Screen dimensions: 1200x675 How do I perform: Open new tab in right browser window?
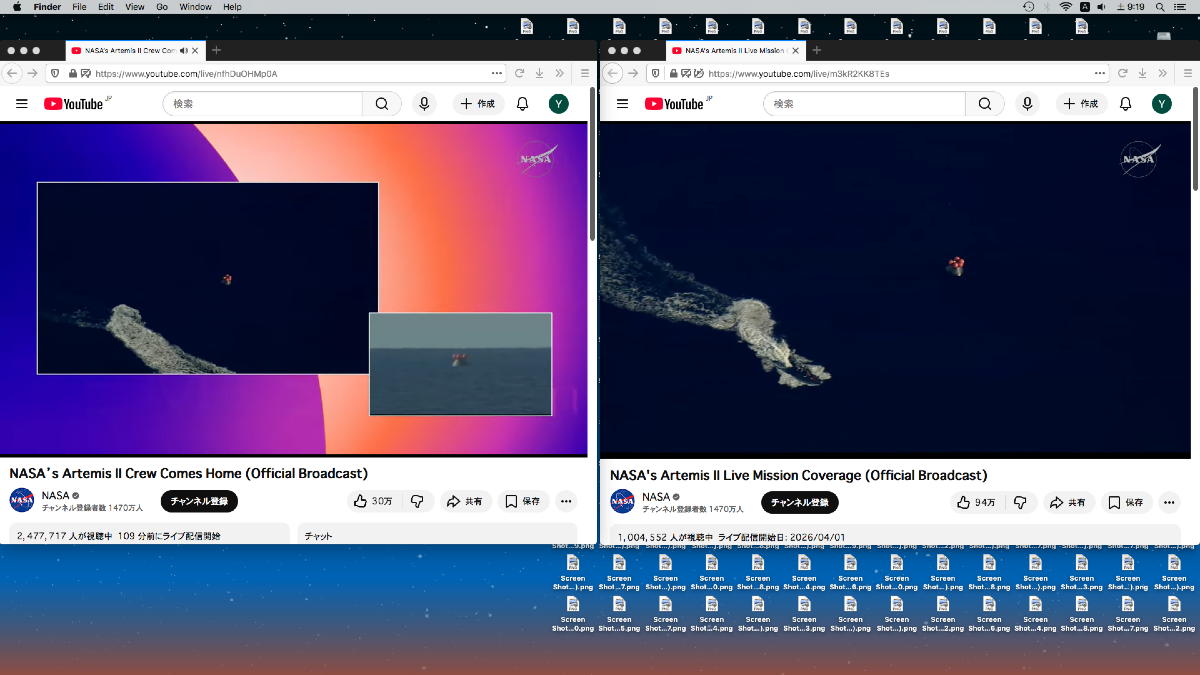pos(816,50)
